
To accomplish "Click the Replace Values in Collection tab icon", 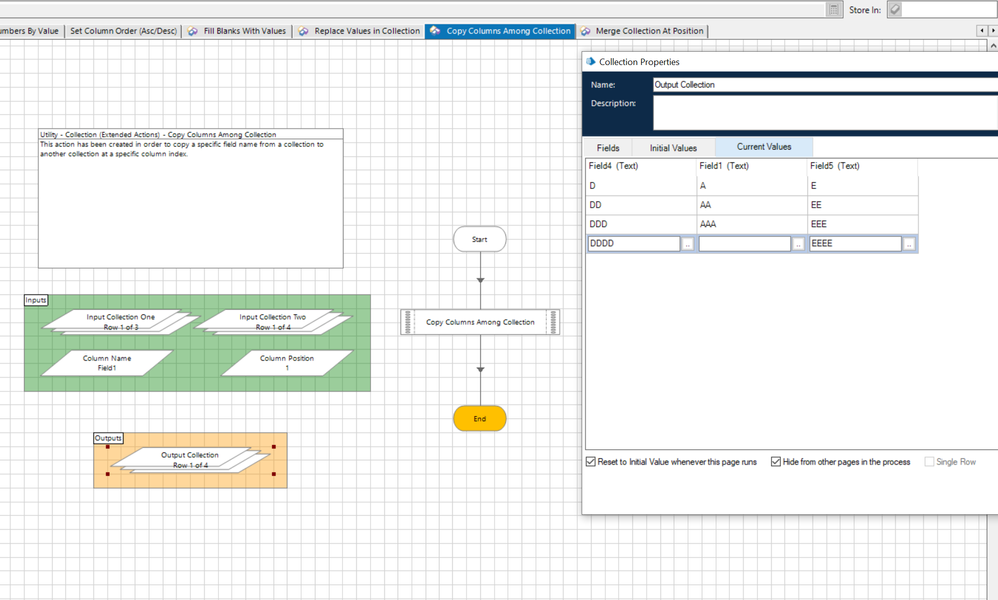I will [303, 31].
